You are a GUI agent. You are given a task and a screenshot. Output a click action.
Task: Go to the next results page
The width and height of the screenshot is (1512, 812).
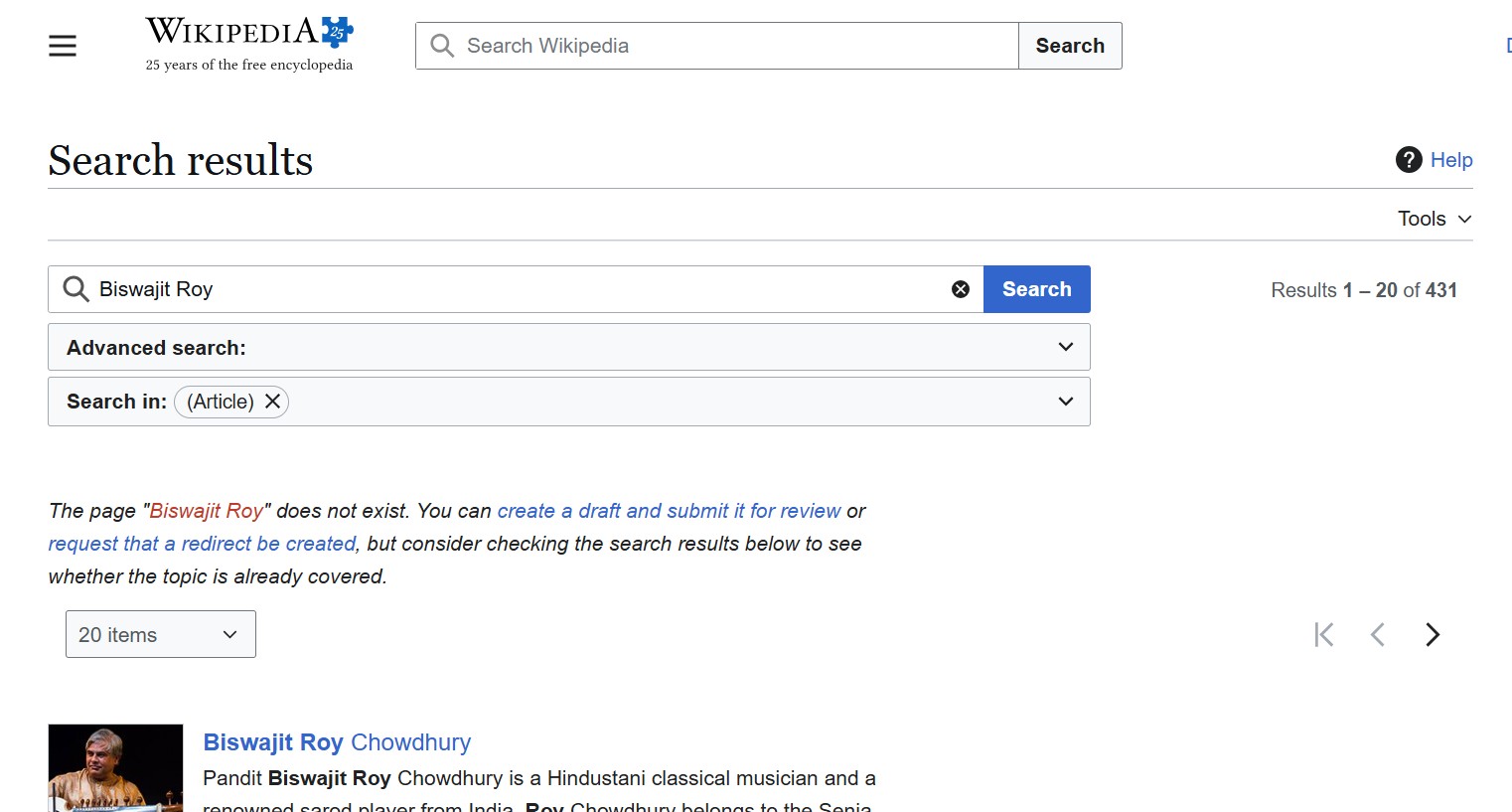coord(1433,634)
